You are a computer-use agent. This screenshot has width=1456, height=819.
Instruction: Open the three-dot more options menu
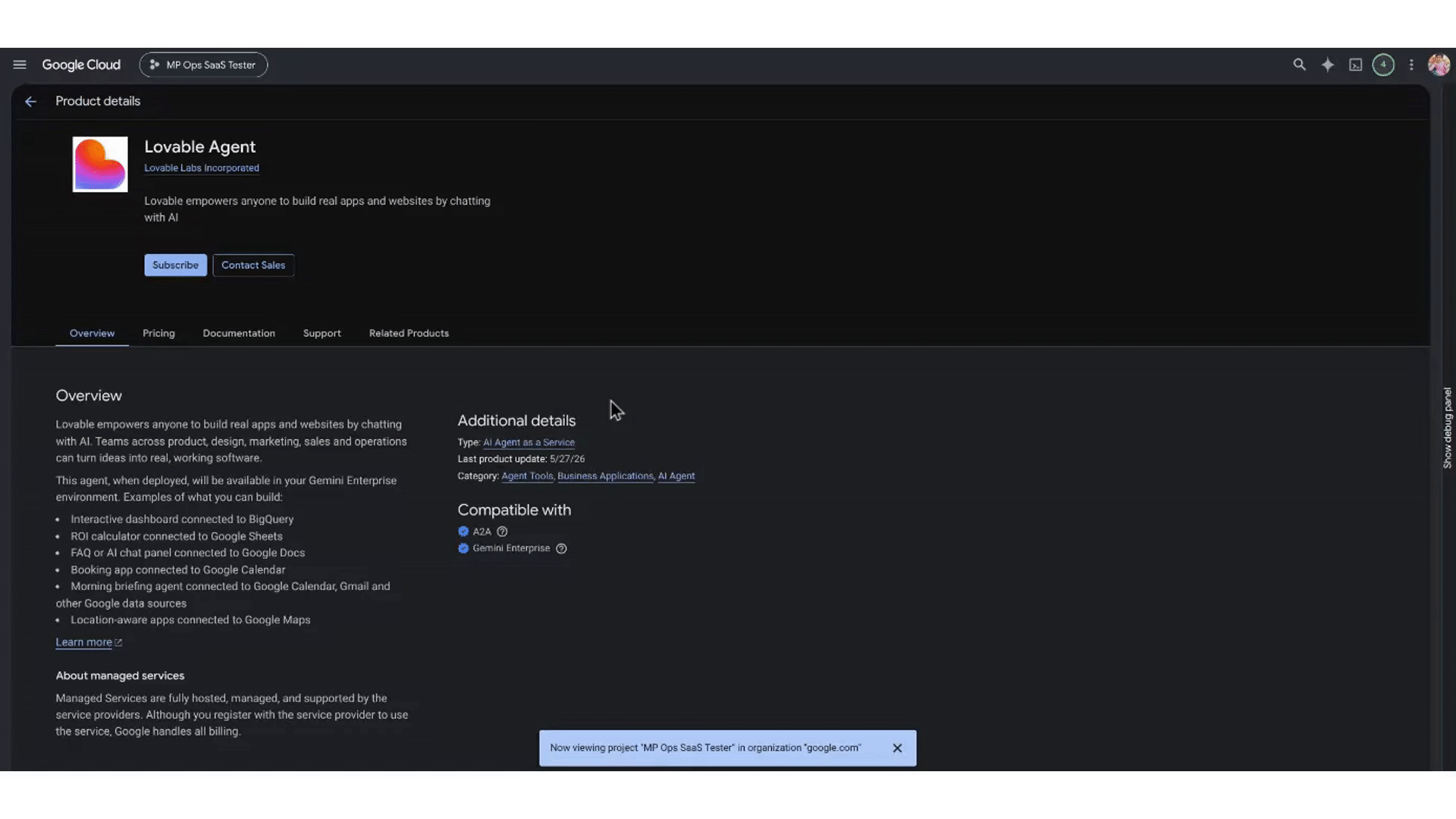(1411, 65)
